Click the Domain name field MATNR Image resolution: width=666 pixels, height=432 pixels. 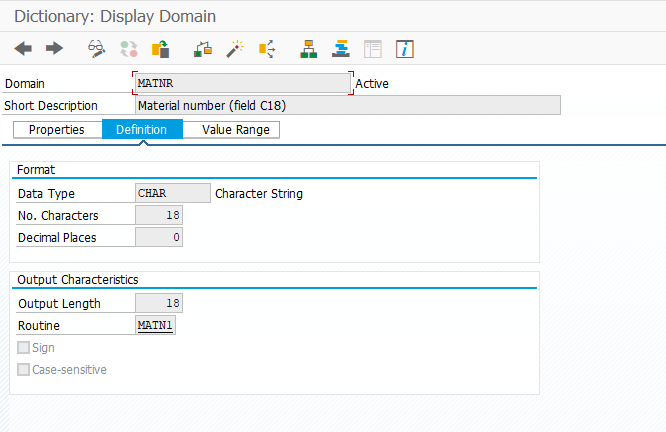(x=242, y=84)
